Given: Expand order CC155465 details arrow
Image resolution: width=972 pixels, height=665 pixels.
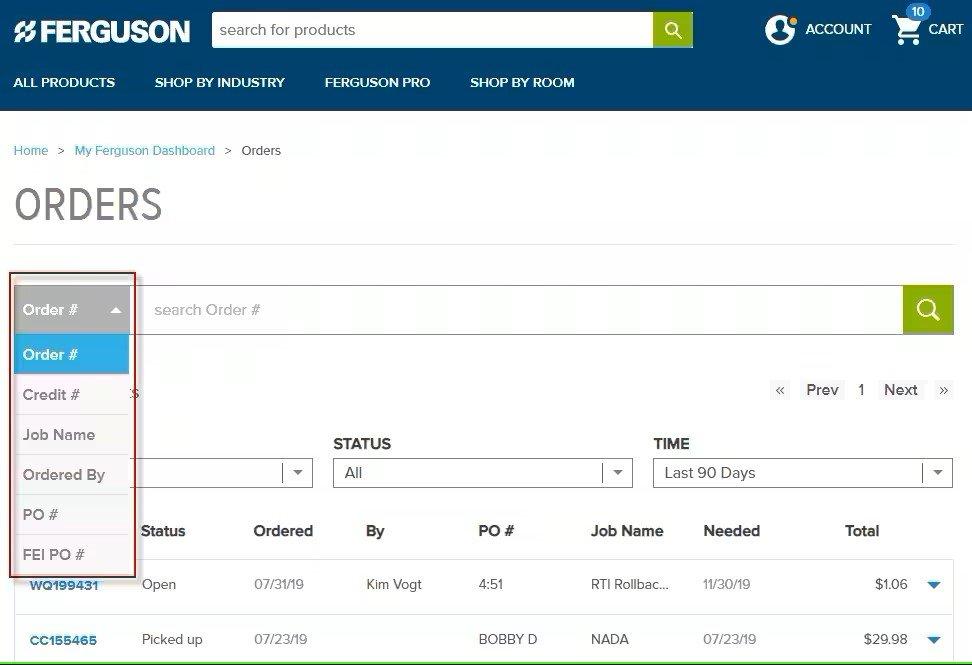Looking at the screenshot, I should point(934,639).
